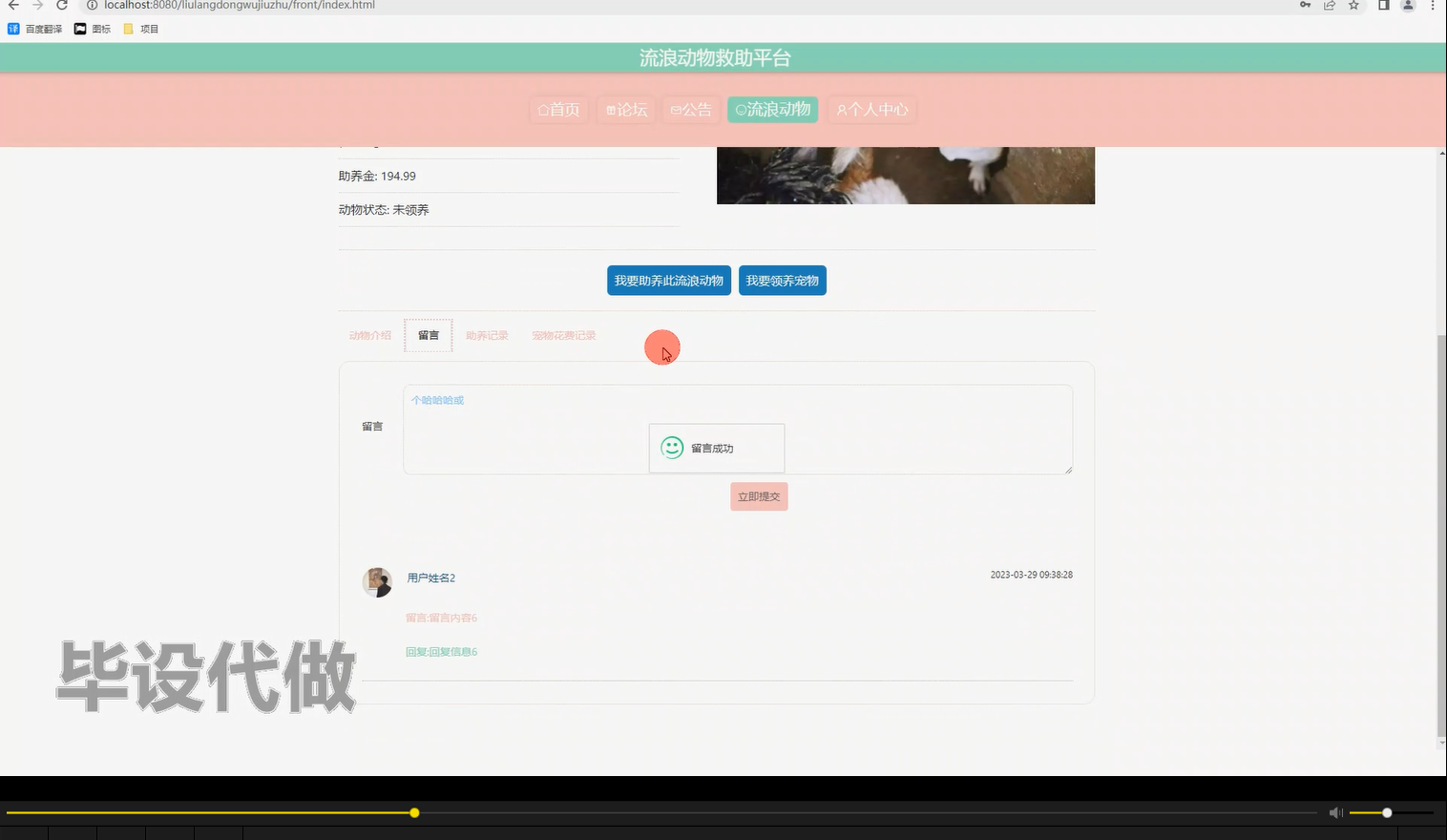Open the 项目 bookmarks folder

[x=141, y=29]
